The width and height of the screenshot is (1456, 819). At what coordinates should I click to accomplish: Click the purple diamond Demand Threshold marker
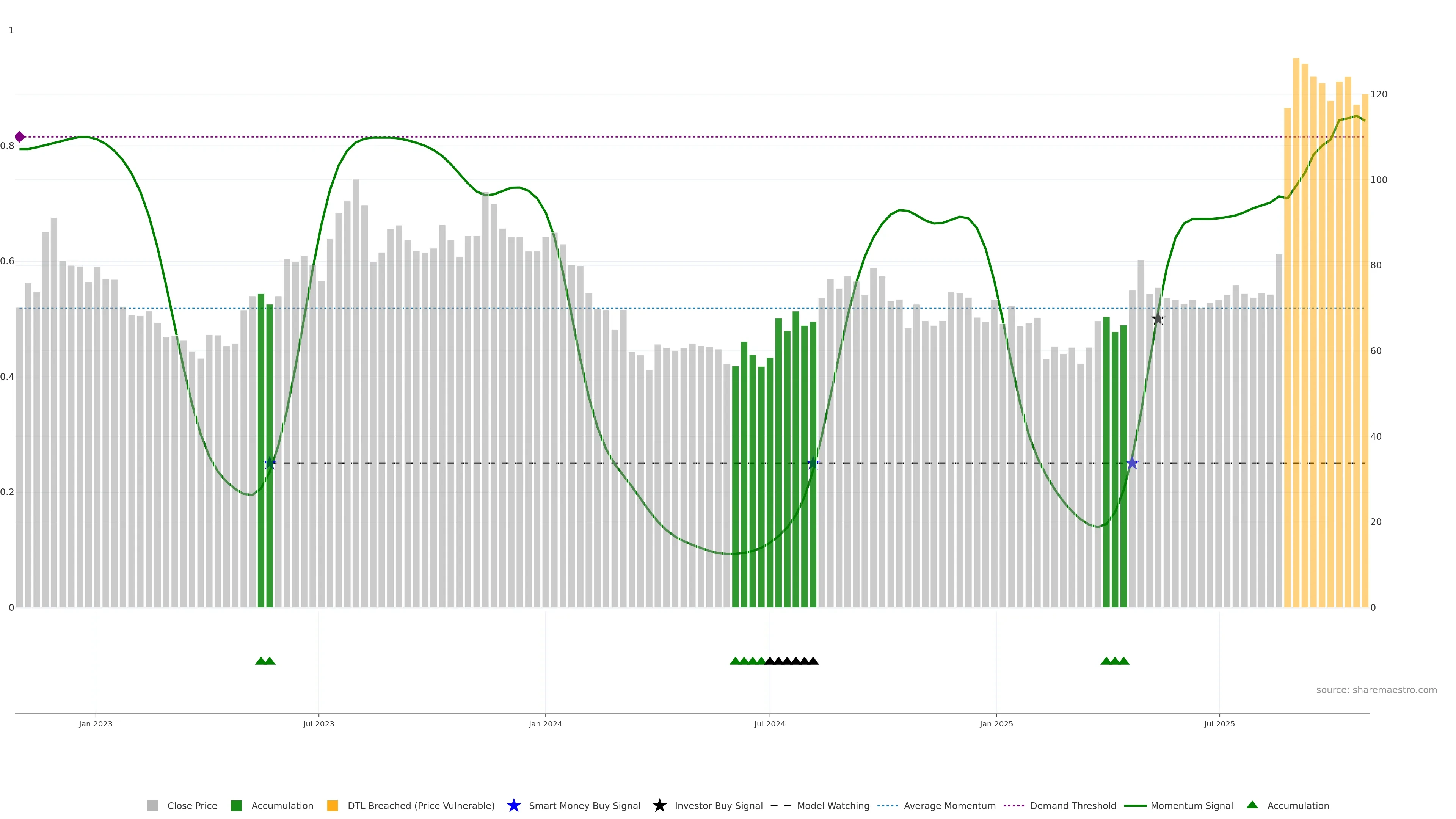point(20,137)
